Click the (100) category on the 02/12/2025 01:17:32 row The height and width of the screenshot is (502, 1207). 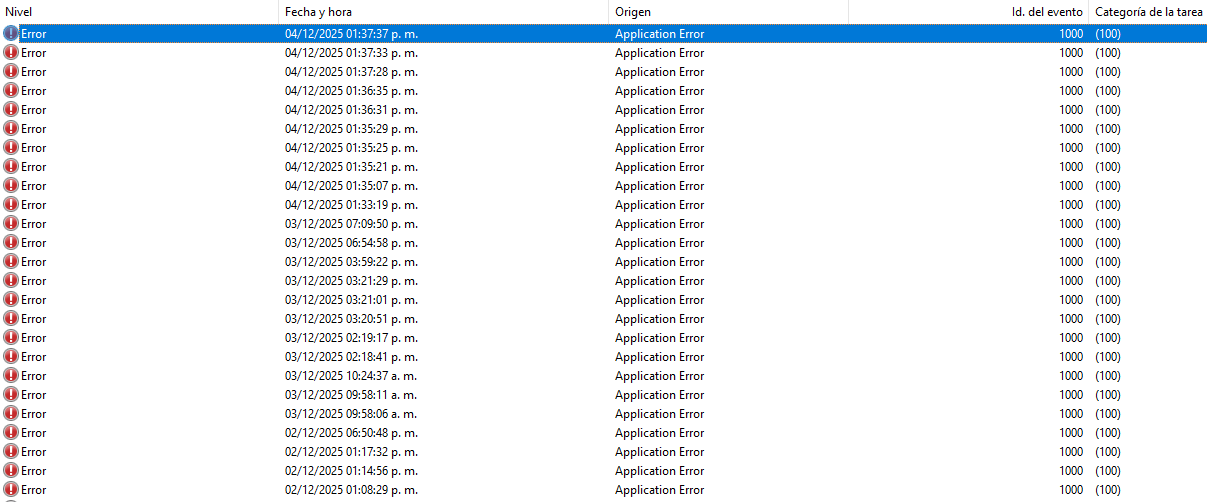tap(1108, 452)
